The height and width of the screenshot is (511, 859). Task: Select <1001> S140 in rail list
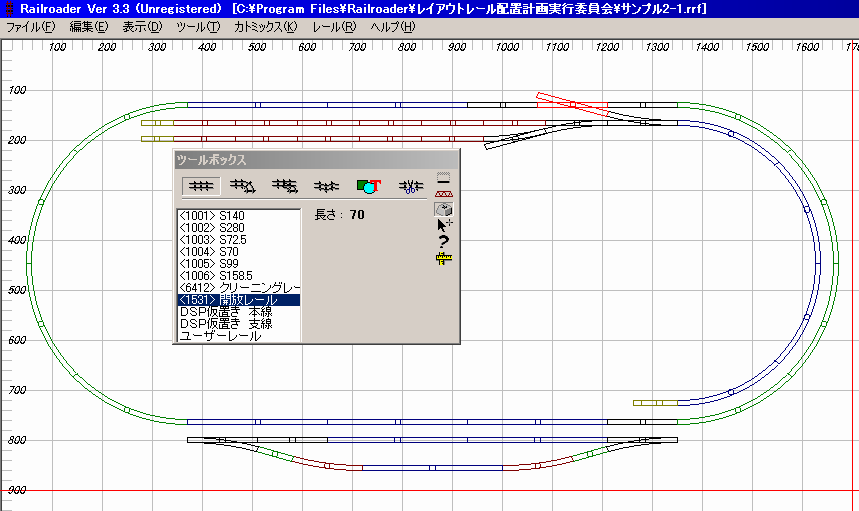[x=211, y=216]
